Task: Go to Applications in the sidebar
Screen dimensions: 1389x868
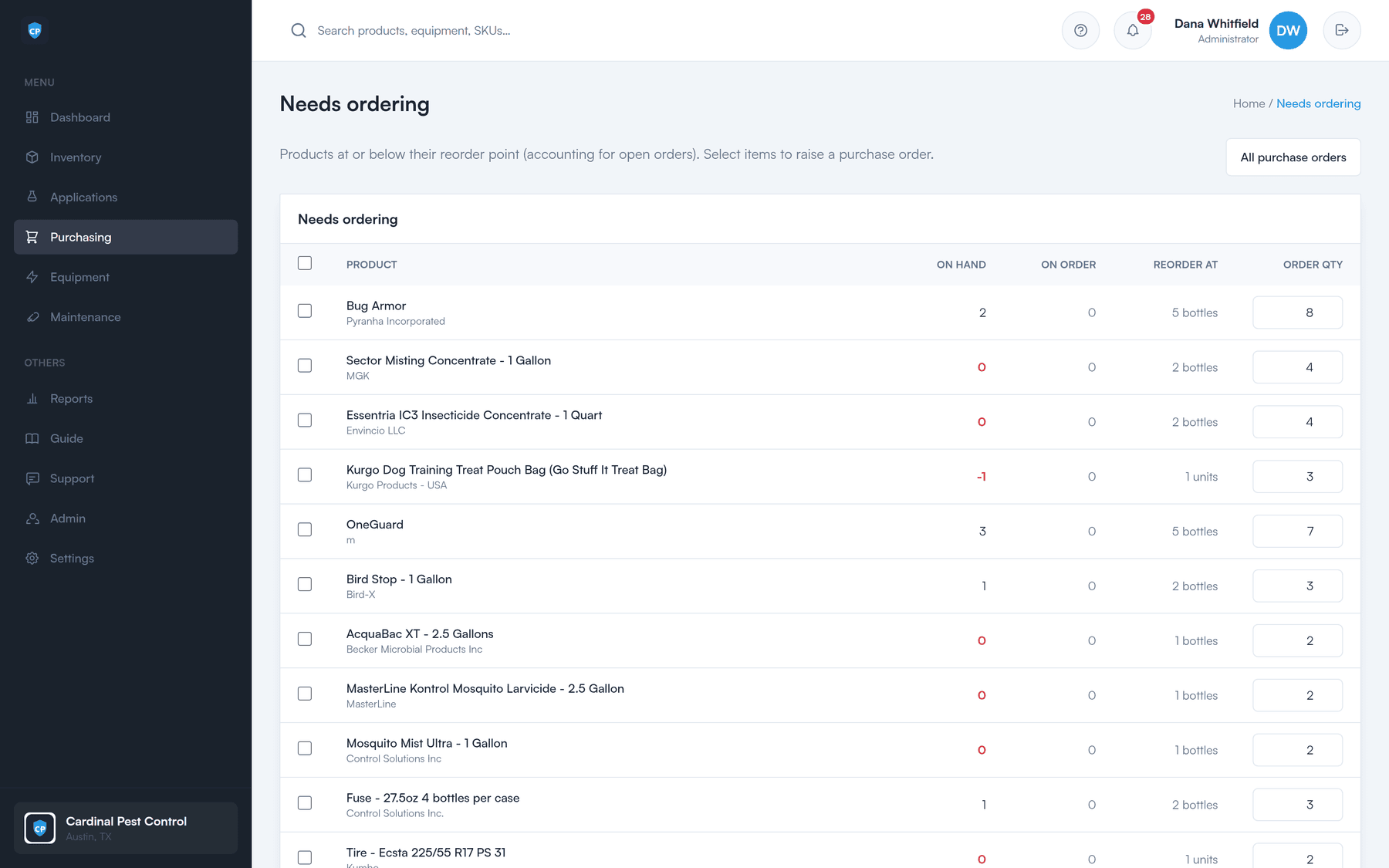Action: point(126,197)
